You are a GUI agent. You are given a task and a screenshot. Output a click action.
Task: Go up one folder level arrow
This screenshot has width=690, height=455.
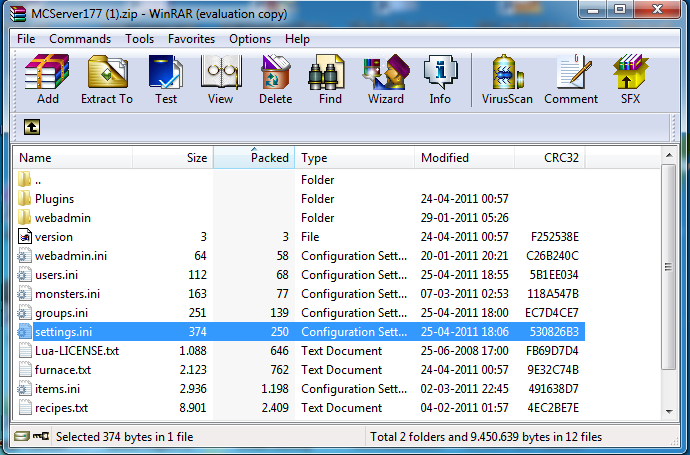click(x=32, y=127)
